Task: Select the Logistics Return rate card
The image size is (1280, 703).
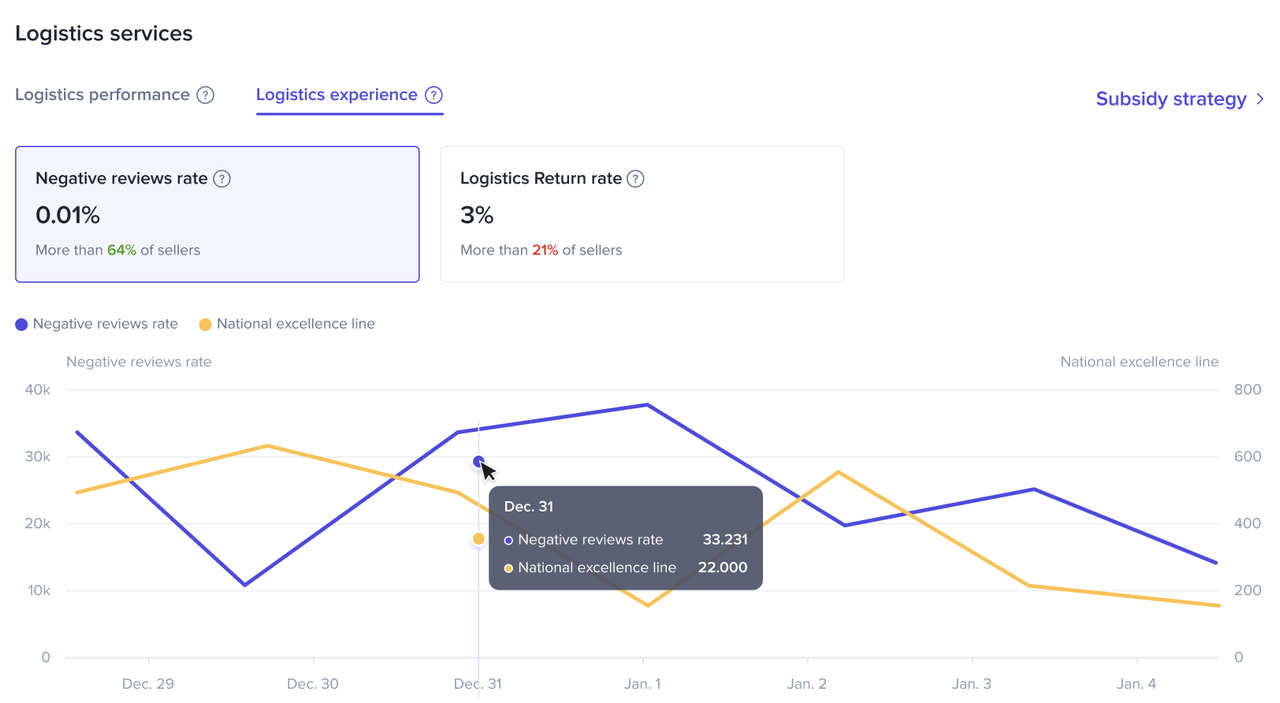Action: point(642,214)
